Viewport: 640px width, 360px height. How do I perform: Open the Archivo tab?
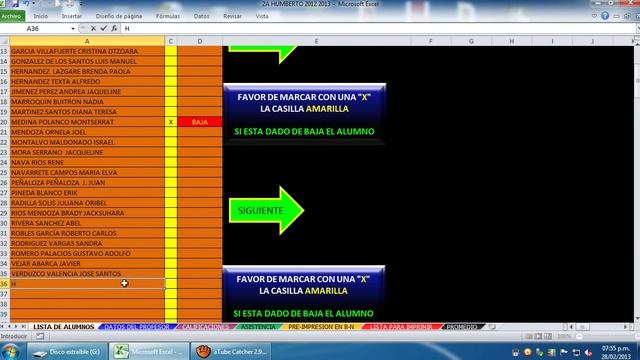(12, 16)
